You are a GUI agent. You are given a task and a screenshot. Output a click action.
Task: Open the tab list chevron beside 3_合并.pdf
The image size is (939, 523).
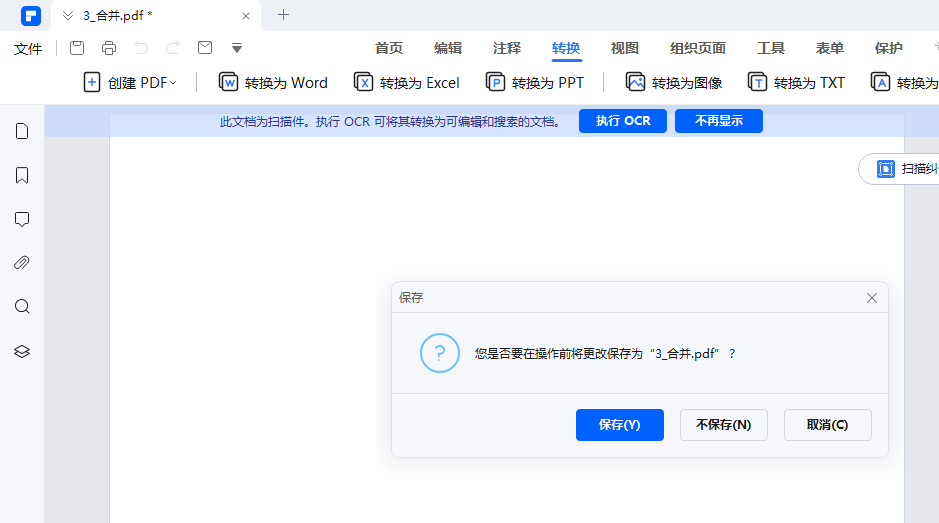coord(68,16)
